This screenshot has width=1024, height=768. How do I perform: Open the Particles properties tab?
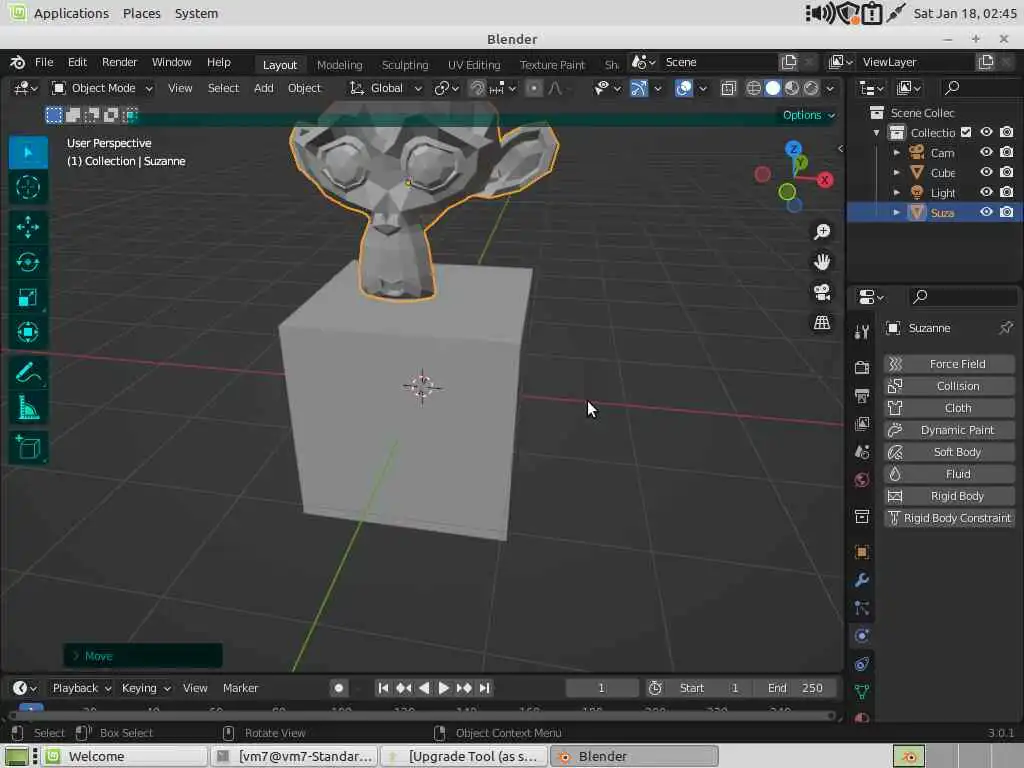(x=861, y=608)
